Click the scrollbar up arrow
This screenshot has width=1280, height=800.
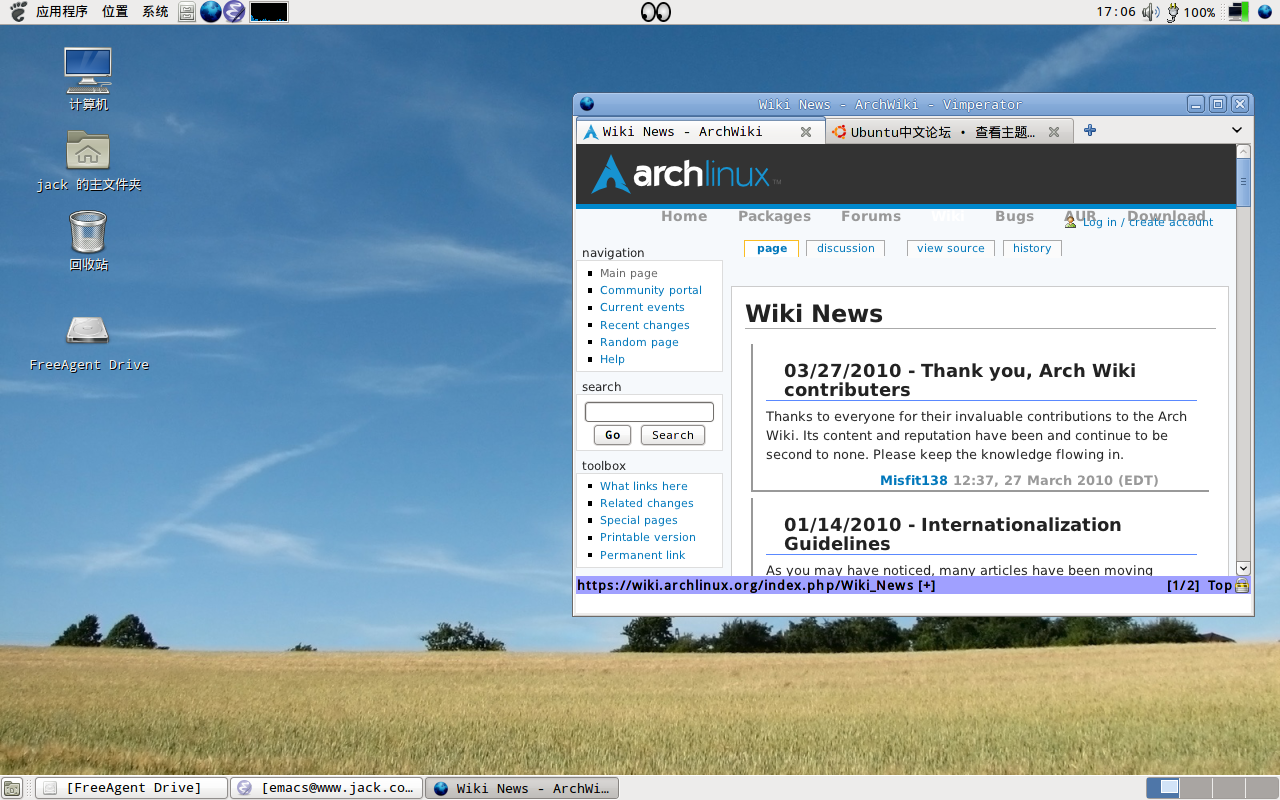(x=1243, y=151)
